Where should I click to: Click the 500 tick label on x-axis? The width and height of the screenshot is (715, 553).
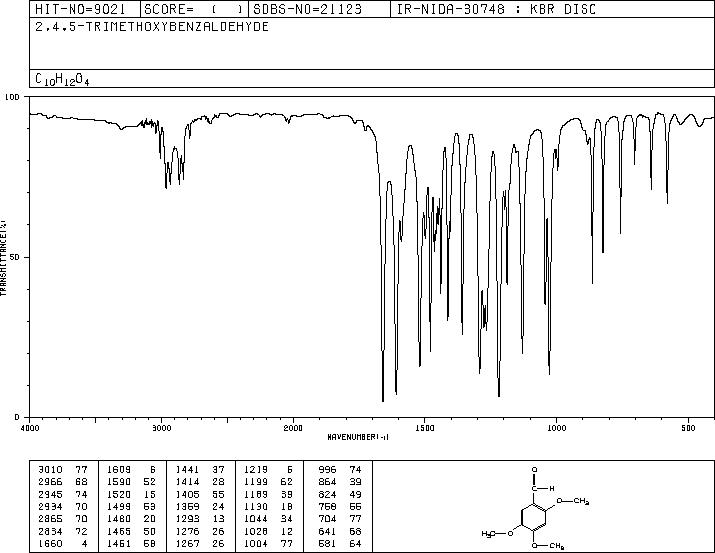[x=689, y=428]
